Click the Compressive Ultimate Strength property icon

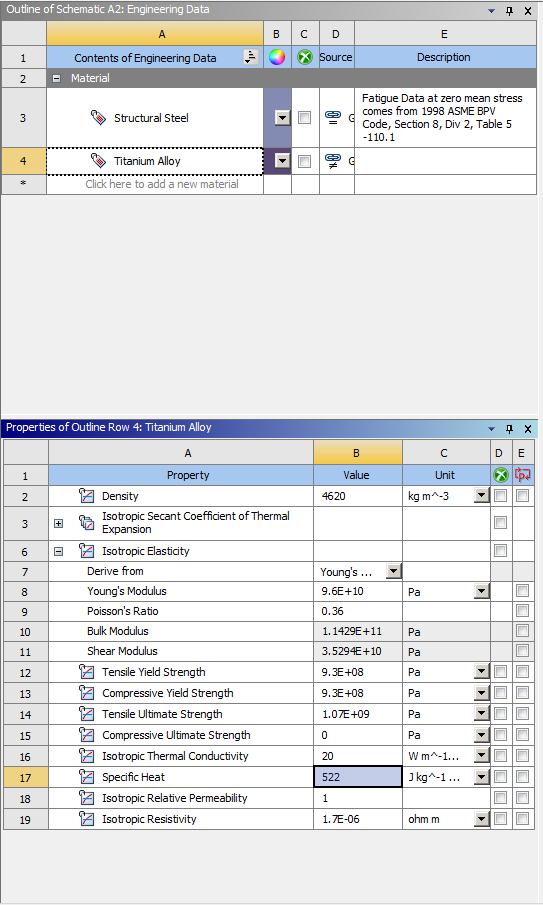[87, 735]
